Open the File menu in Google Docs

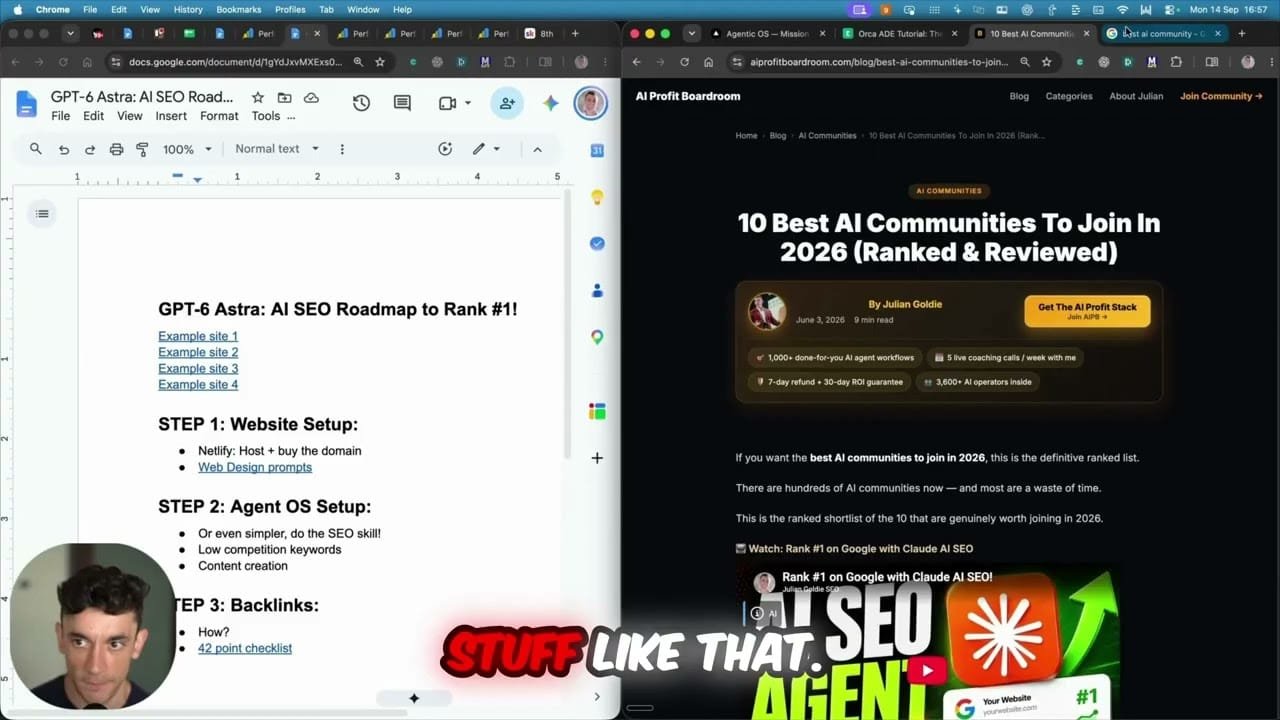[x=61, y=116]
